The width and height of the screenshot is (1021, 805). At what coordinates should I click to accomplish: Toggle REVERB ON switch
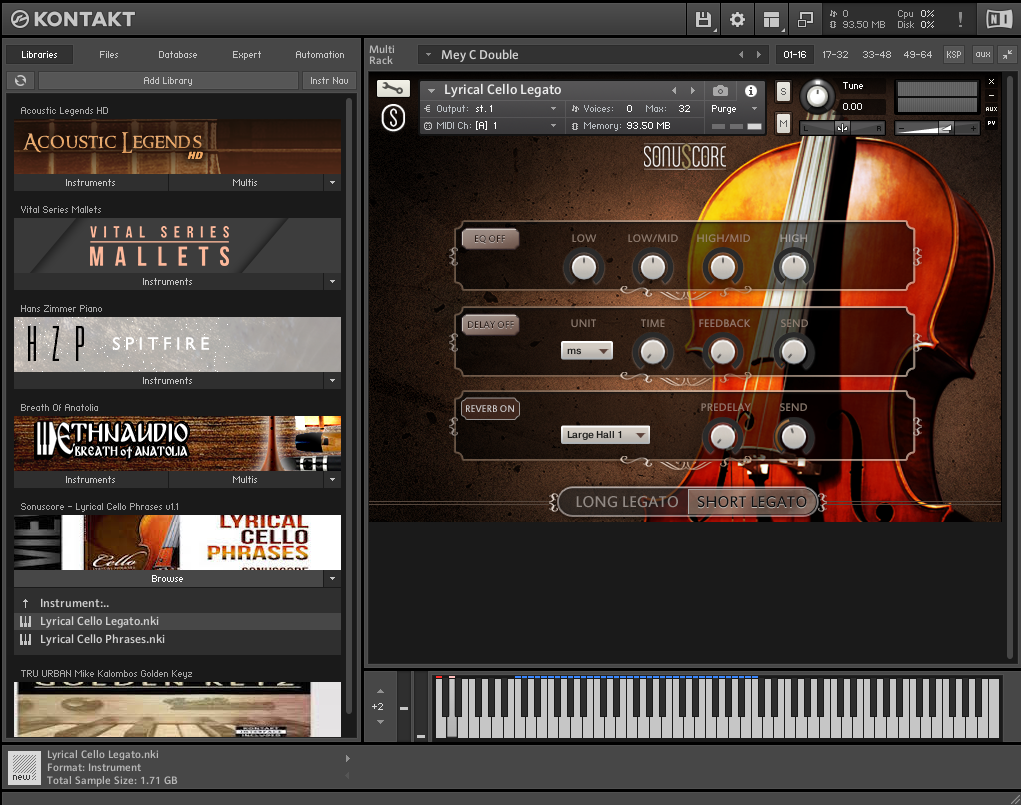pyautogui.click(x=490, y=408)
